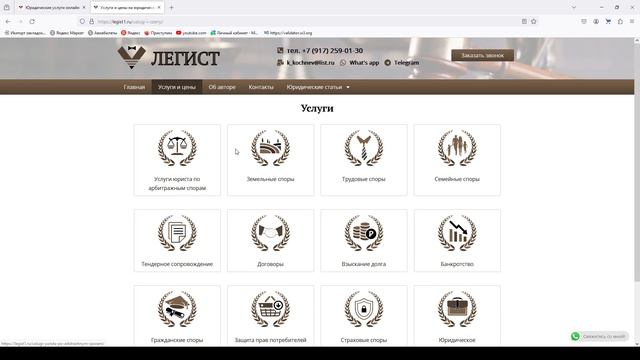Open the insurance disputes shield icon
This screenshot has width=640, height=360.
[x=364, y=309]
